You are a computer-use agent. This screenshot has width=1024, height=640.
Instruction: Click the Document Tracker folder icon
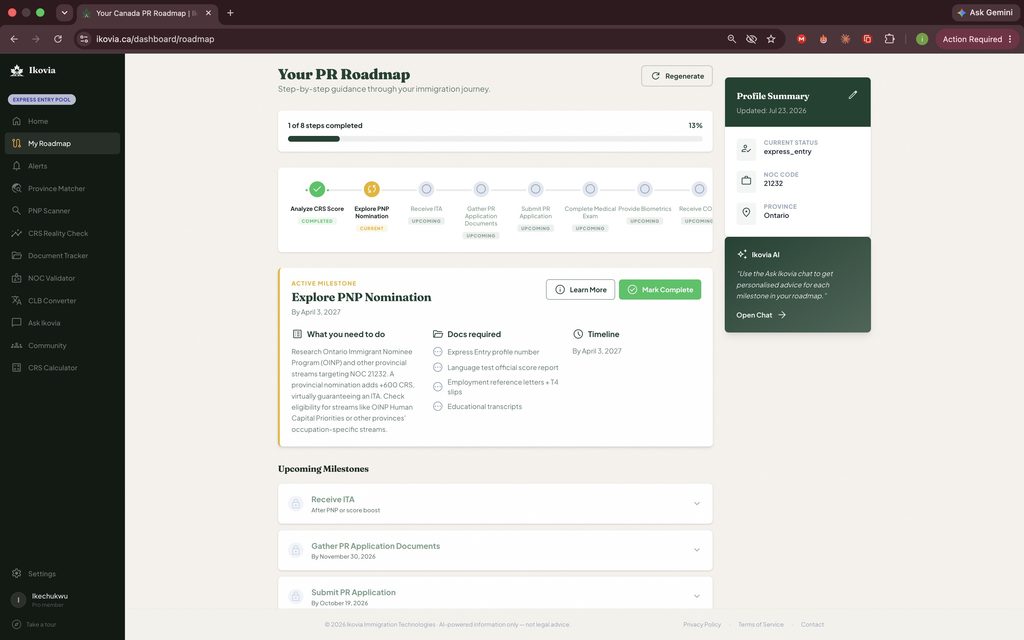coord(16,255)
